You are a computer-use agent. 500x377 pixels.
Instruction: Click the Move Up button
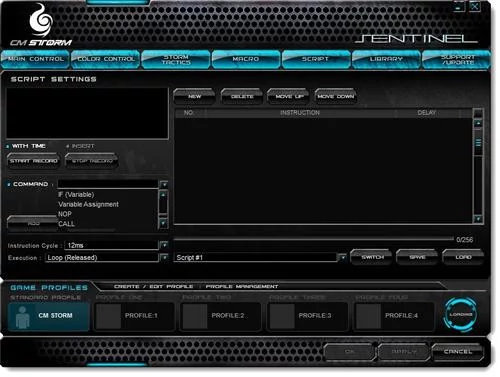click(x=289, y=96)
